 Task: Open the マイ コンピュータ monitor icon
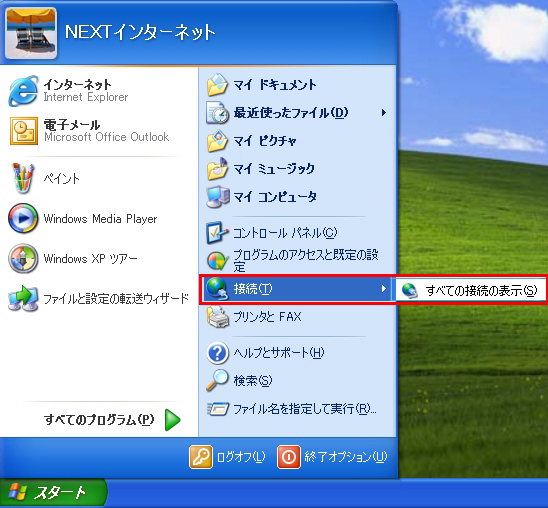tap(217, 197)
